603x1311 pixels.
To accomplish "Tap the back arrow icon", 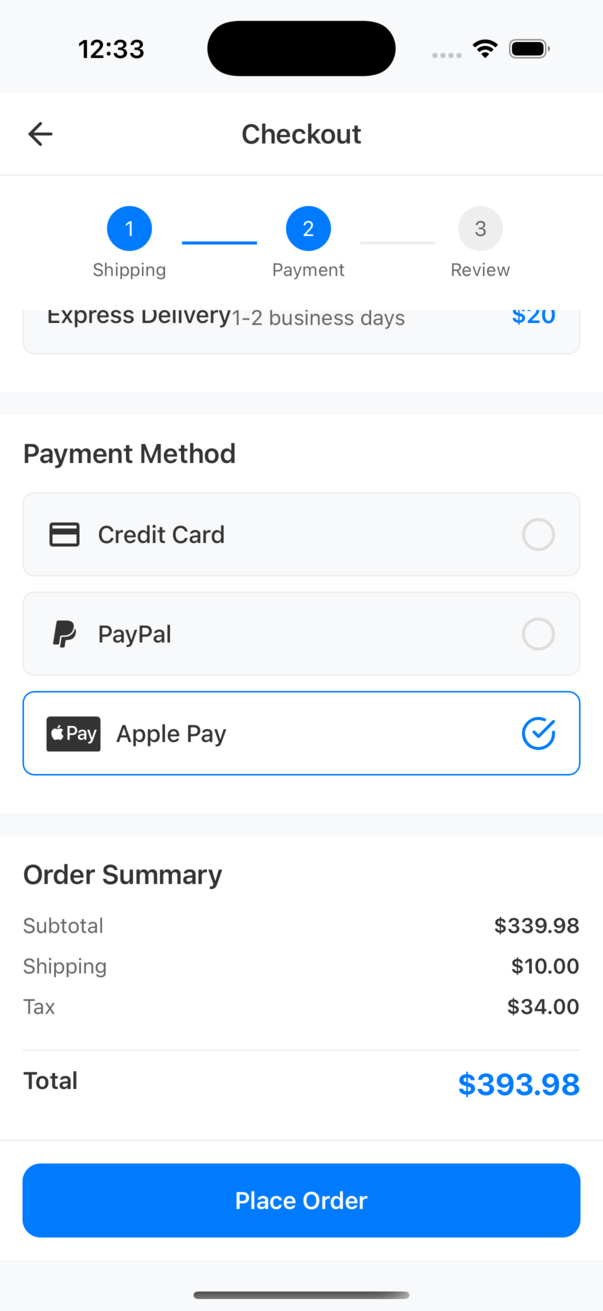I will [x=40, y=134].
